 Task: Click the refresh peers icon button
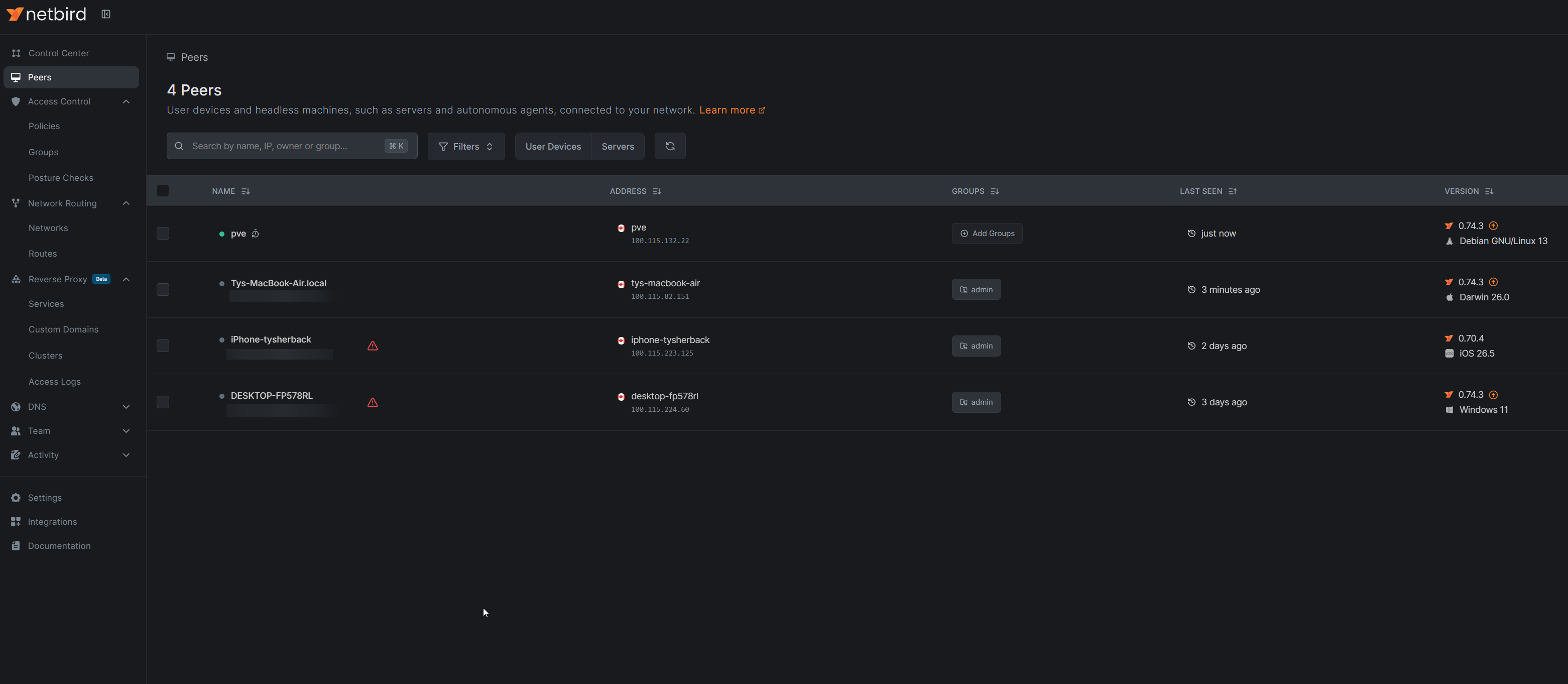(x=670, y=146)
